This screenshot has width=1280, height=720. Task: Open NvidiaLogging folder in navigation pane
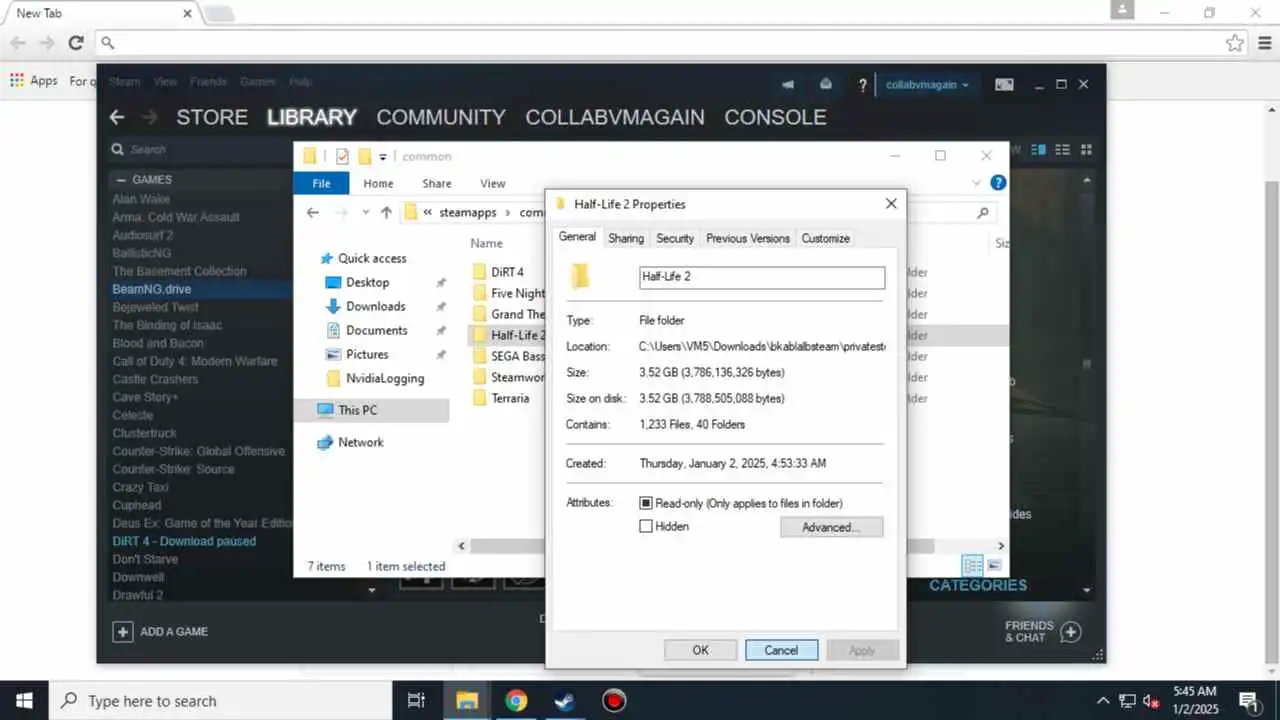[385, 378]
